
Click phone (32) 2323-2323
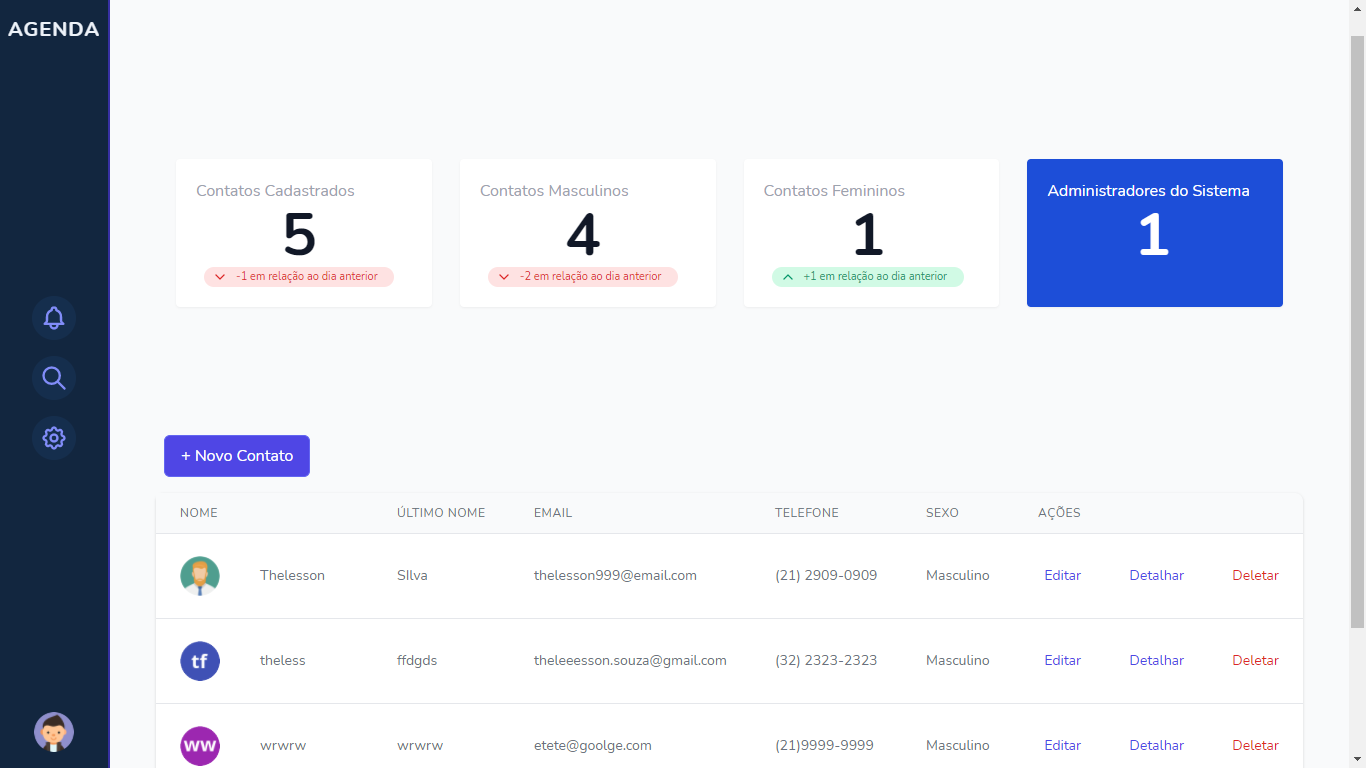[826, 661]
